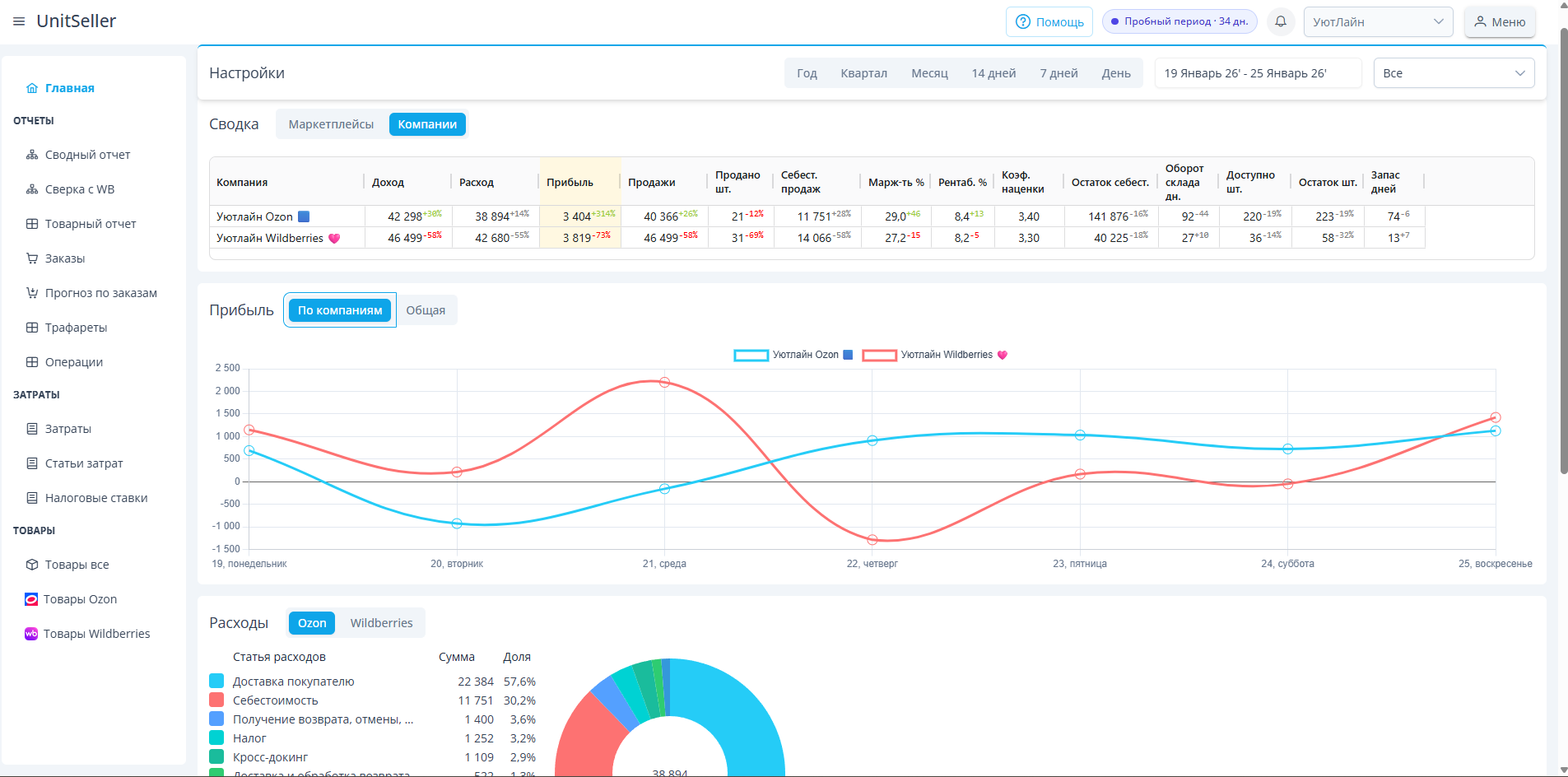Click the Товары Wildberries logo icon
The width and height of the screenshot is (1568, 777).
pyautogui.click(x=31, y=634)
